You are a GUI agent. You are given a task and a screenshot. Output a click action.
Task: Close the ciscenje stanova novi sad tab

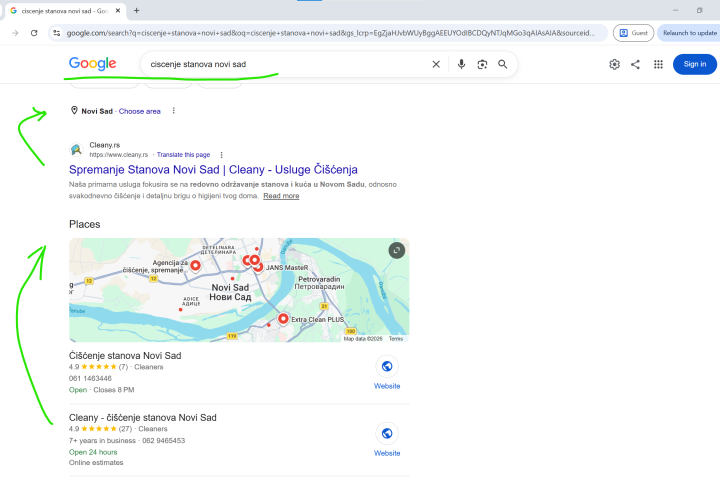tap(118, 11)
